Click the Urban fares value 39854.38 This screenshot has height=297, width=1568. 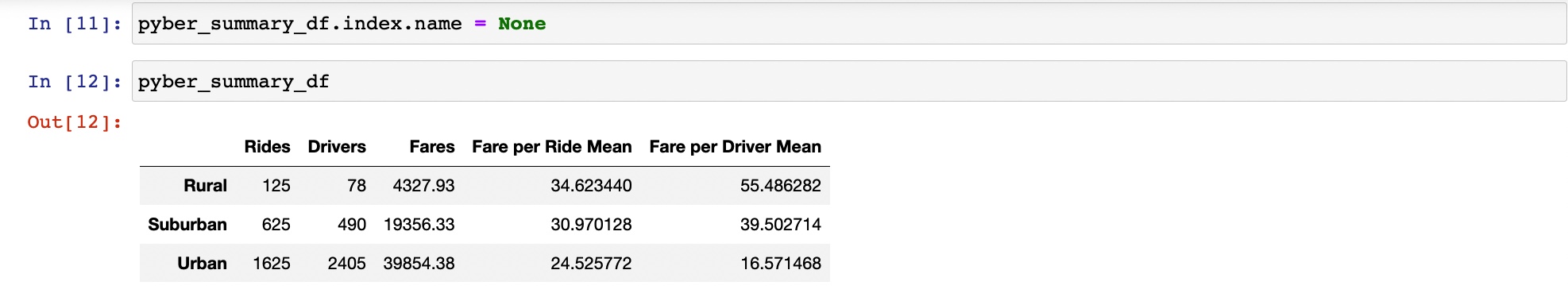point(419,264)
